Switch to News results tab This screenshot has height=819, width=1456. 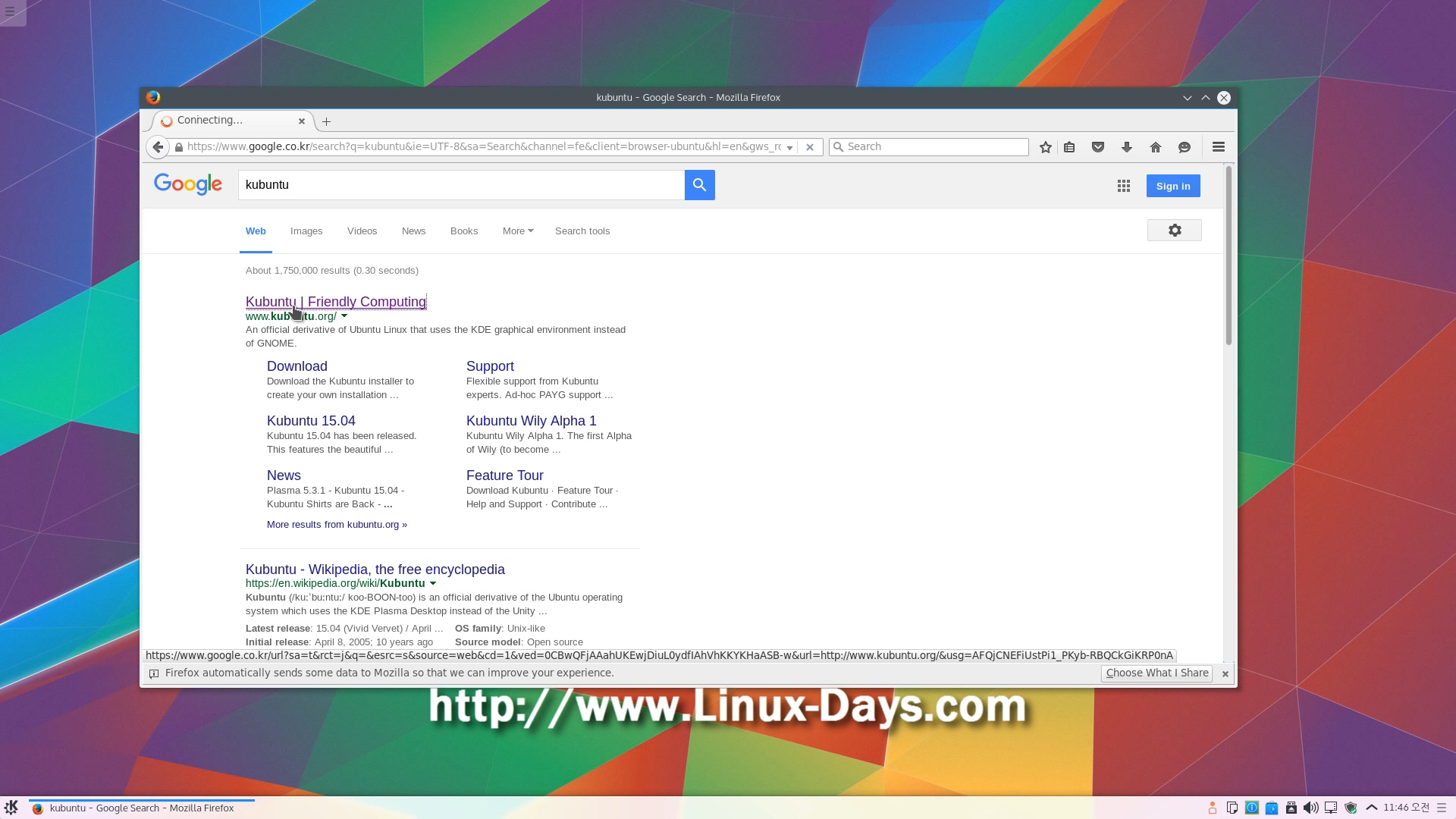pos(413,231)
